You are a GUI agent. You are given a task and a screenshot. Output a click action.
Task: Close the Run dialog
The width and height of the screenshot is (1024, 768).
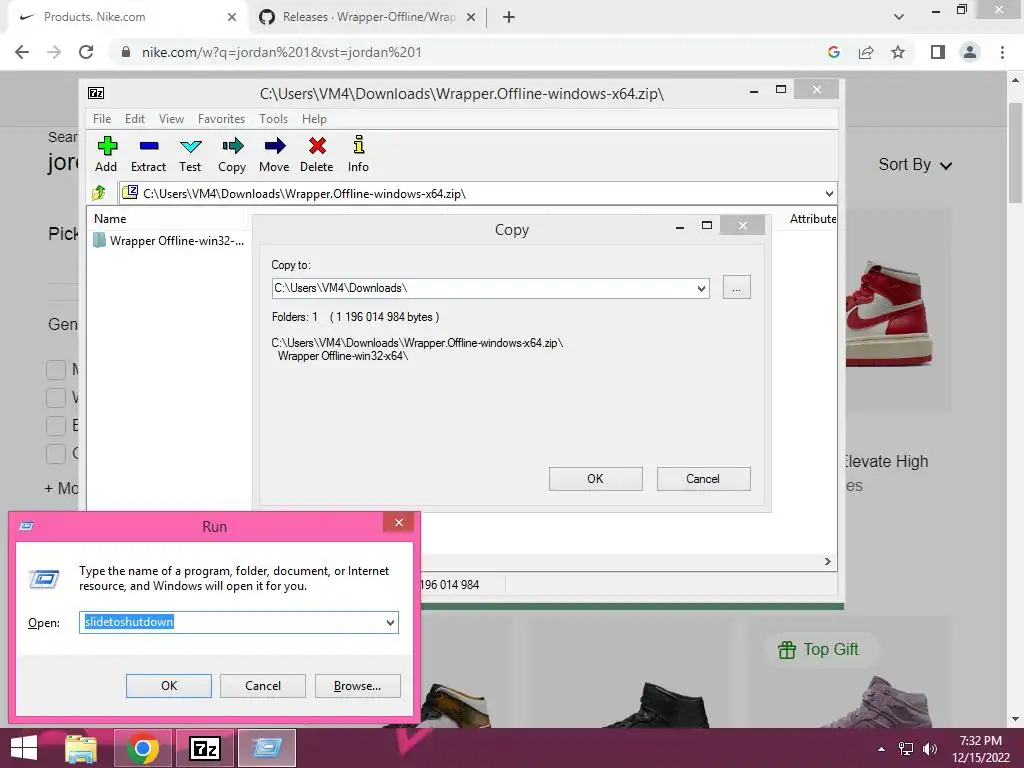398,522
